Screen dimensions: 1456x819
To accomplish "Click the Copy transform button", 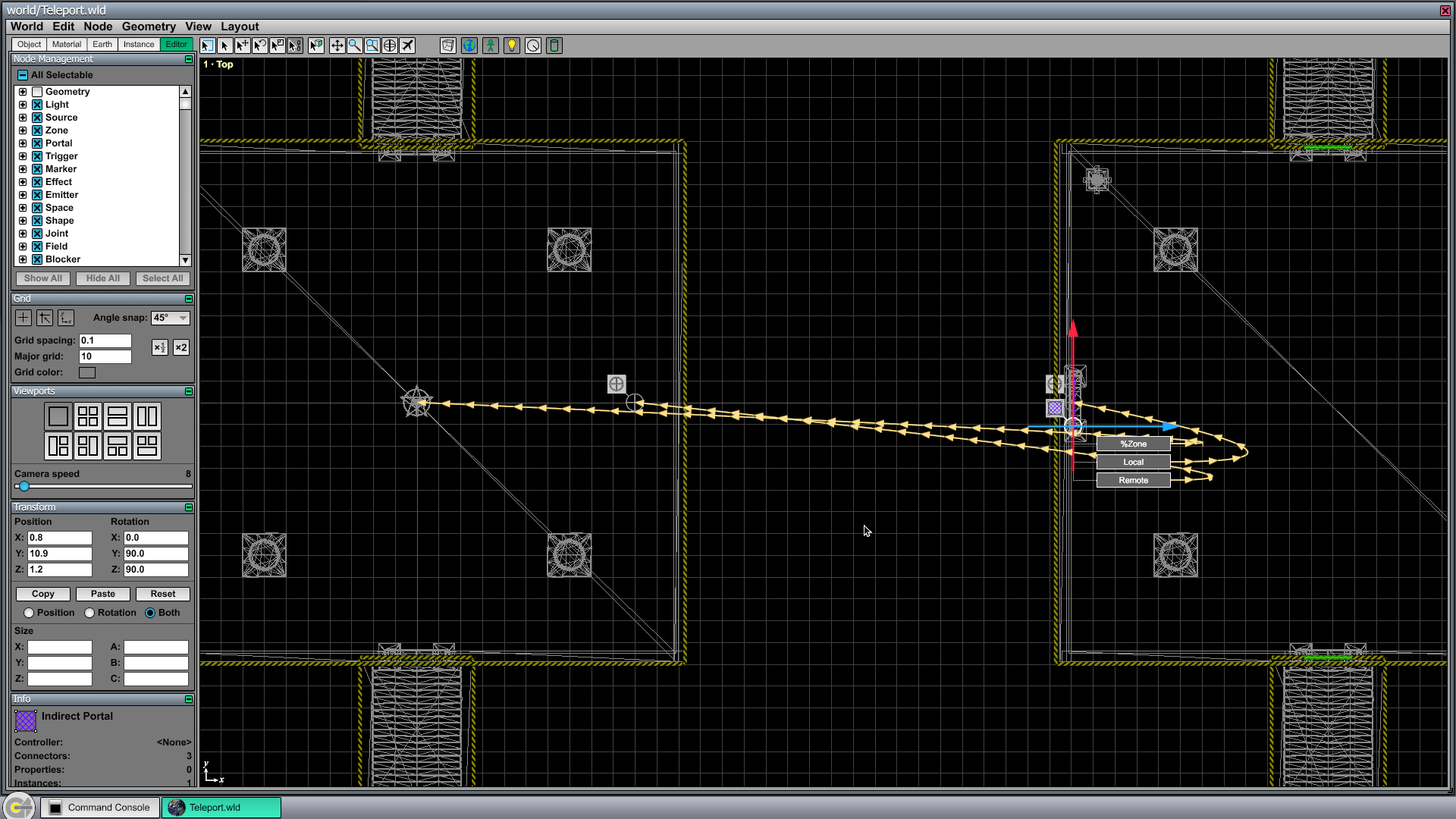I will pos(43,594).
